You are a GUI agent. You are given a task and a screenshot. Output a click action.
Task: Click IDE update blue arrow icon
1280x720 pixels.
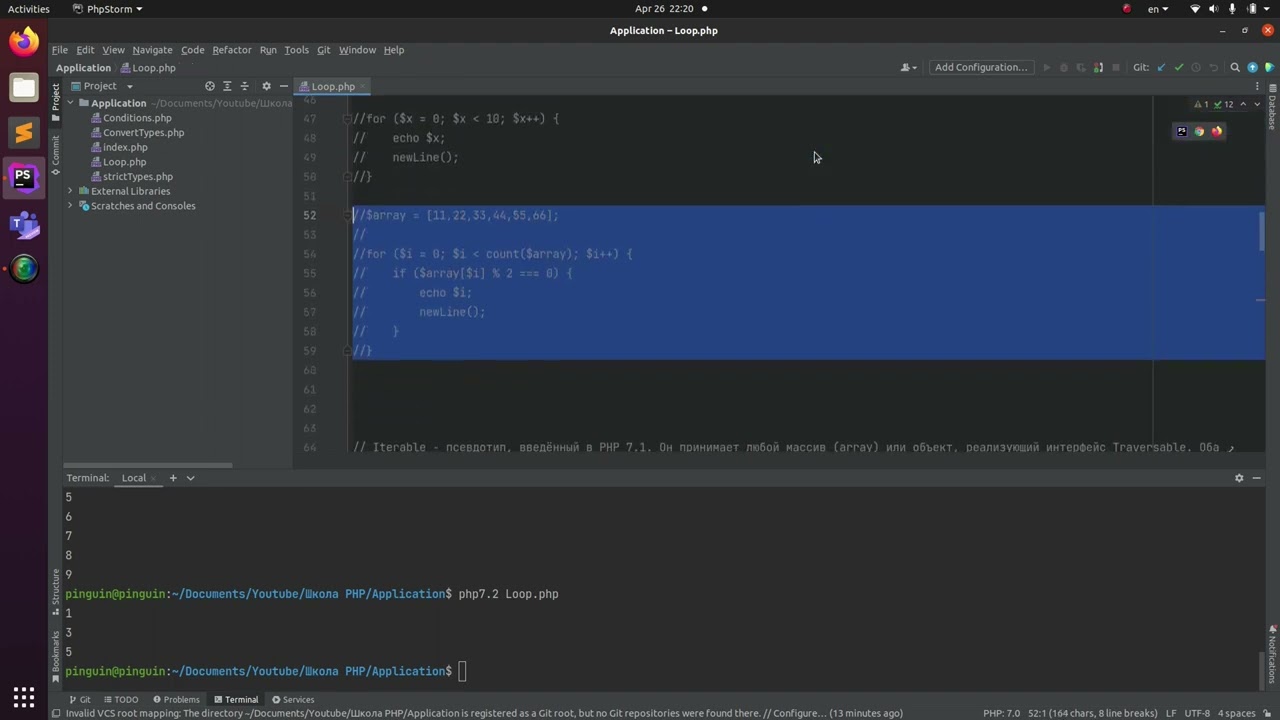point(1252,67)
